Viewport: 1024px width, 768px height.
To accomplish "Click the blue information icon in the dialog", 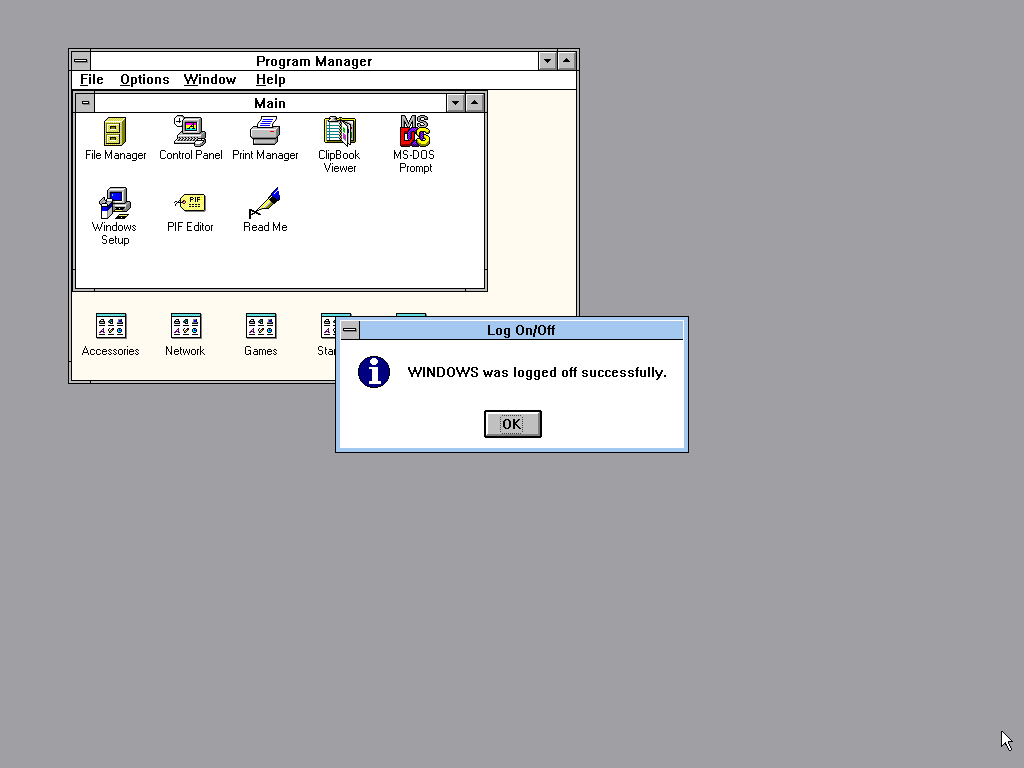I will (x=374, y=372).
